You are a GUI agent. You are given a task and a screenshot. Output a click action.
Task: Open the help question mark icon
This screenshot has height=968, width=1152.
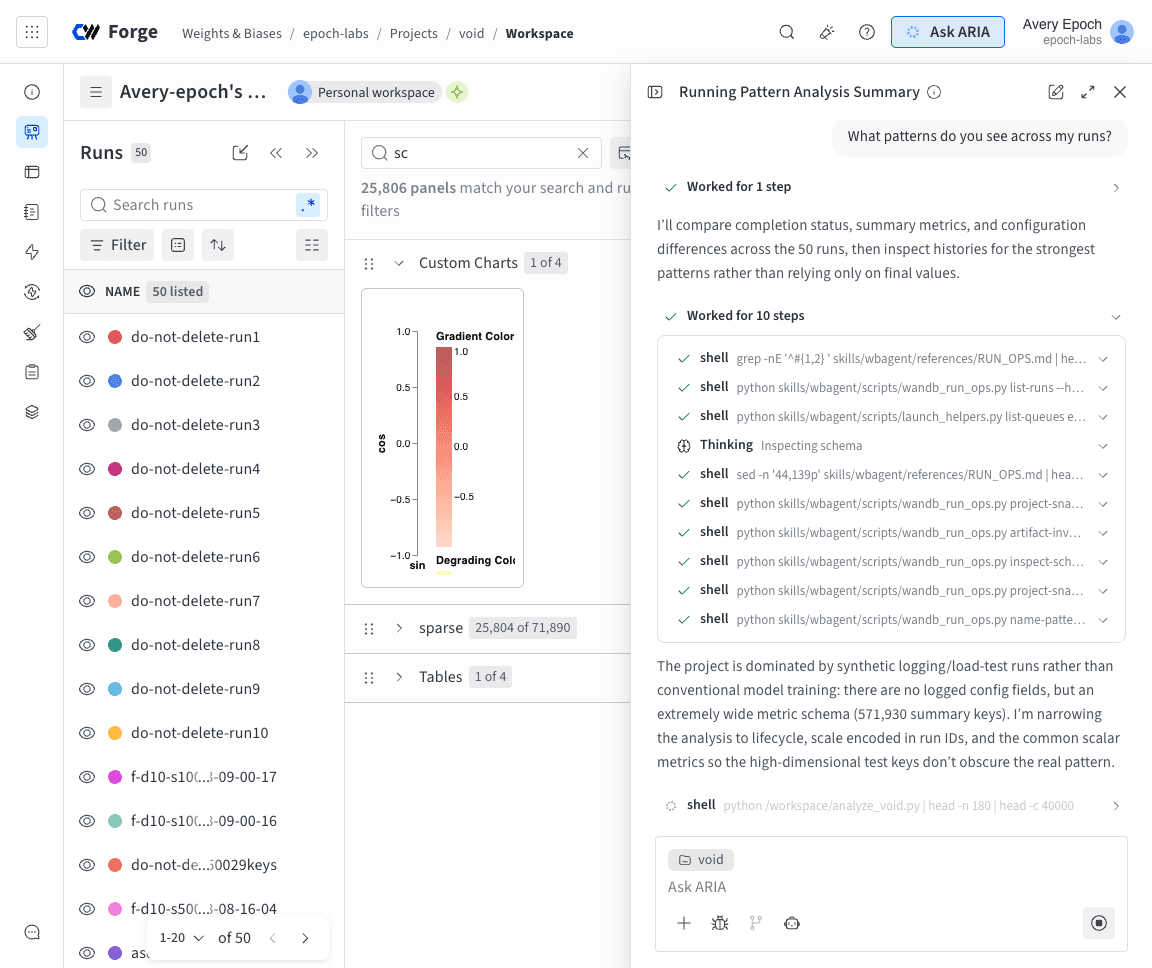pyautogui.click(x=867, y=32)
